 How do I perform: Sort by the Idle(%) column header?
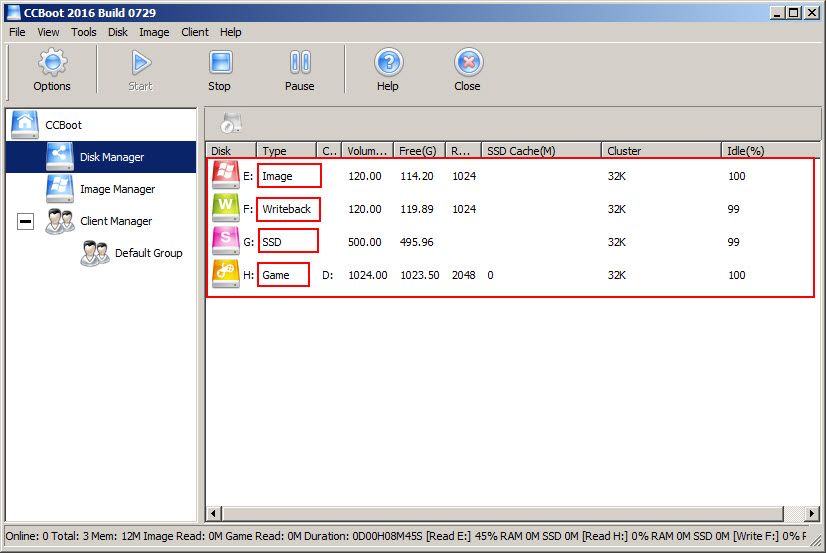point(770,151)
